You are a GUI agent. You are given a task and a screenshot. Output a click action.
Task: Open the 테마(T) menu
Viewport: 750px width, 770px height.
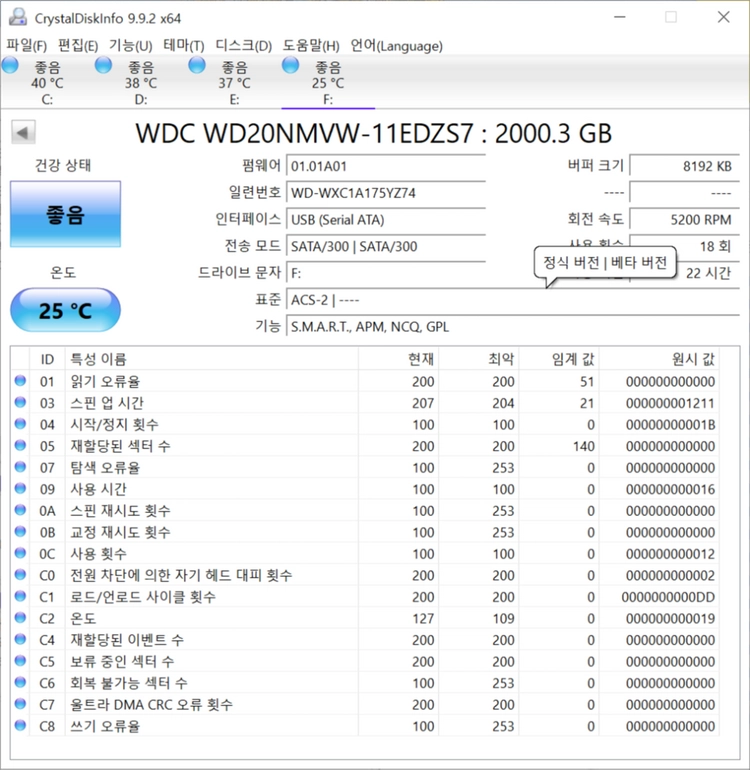(184, 46)
